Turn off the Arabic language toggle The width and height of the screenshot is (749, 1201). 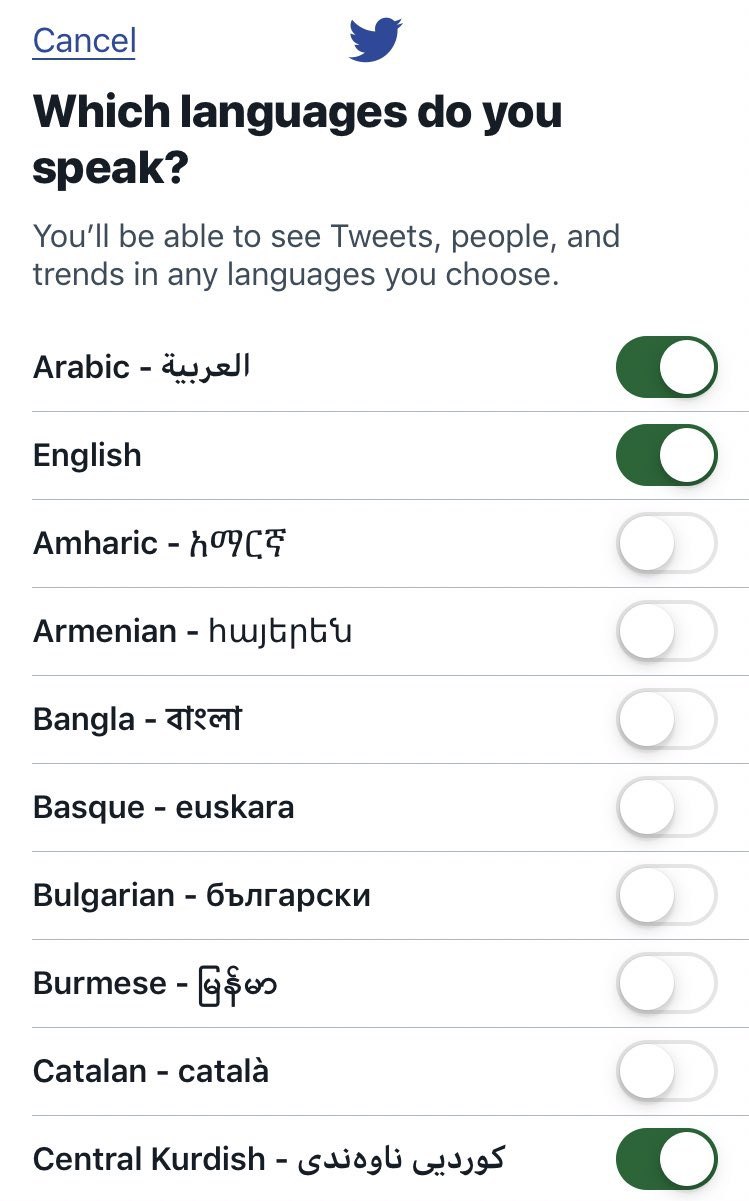coord(667,367)
